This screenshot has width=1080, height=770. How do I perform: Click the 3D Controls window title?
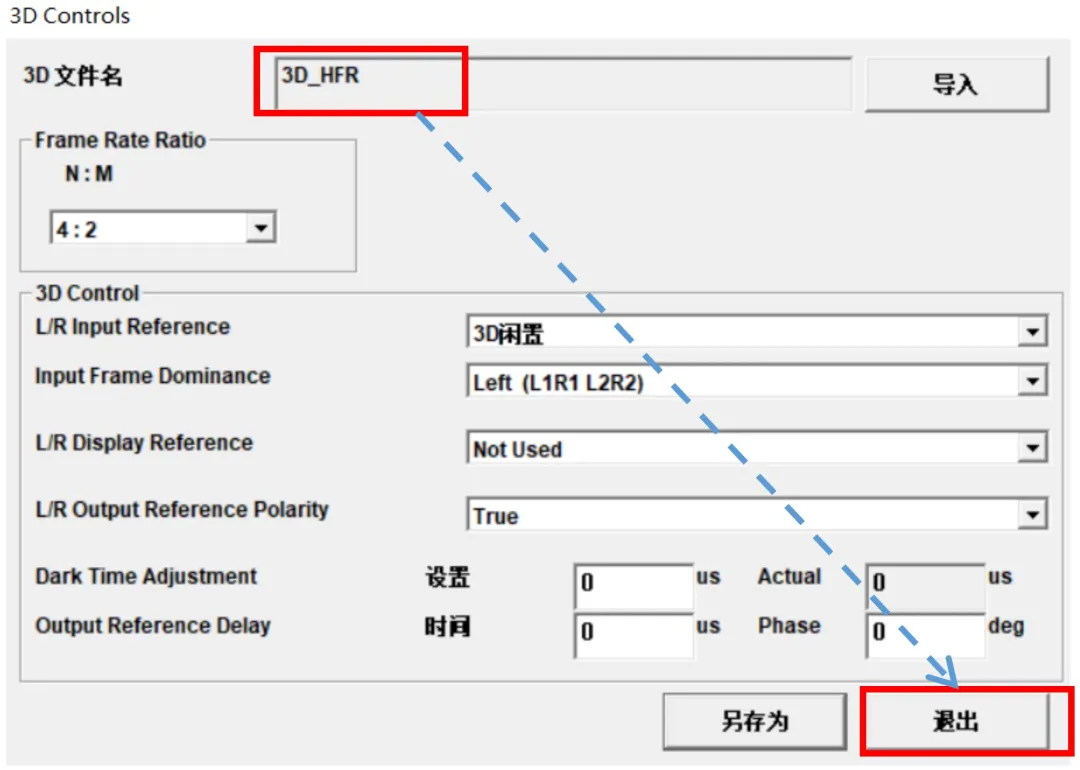click(70, 16)
